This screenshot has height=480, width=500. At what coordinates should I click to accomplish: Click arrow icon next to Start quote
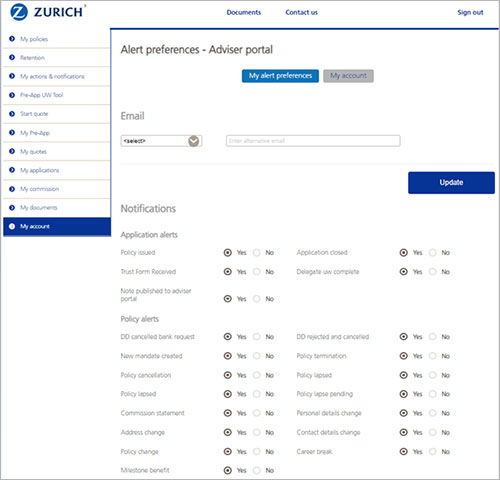[12, 114]
